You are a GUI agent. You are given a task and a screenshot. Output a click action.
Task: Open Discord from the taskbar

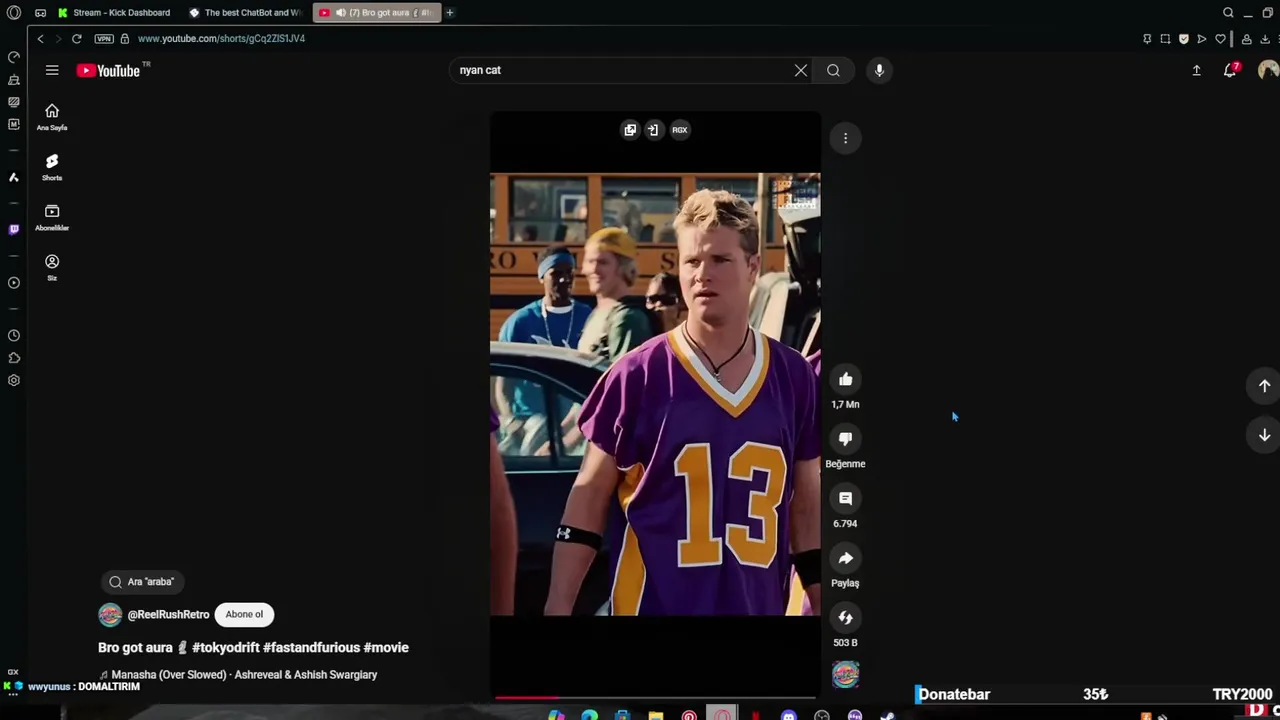tap(789, 716)
